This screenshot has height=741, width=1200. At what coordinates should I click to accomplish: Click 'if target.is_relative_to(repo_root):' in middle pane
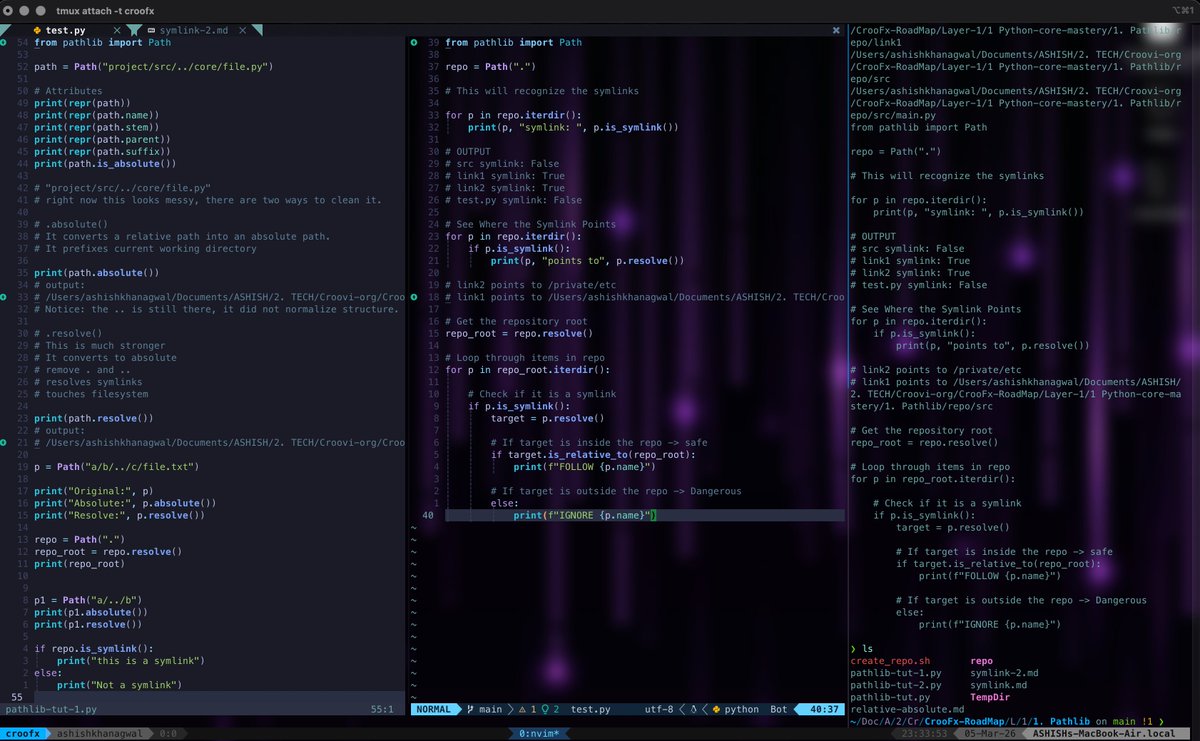click(593, 454)
